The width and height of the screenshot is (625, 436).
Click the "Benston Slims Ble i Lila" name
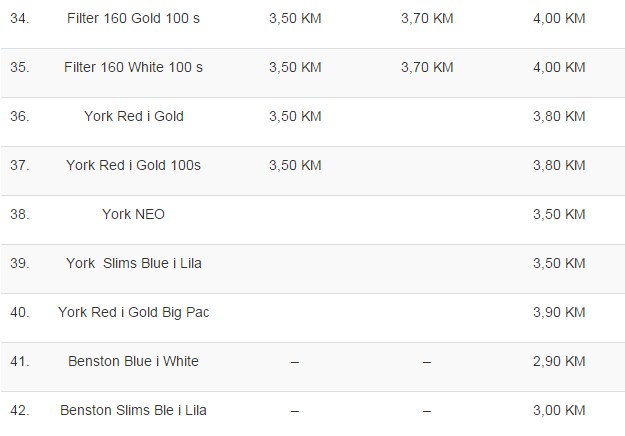tap(134, 410)
